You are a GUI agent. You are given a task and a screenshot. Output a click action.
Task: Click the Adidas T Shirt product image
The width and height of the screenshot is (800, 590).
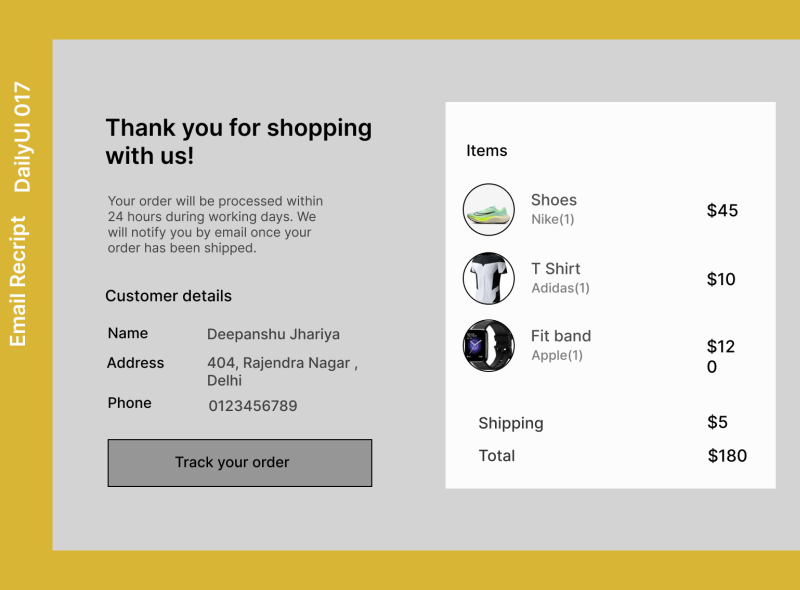click(488, 278)
